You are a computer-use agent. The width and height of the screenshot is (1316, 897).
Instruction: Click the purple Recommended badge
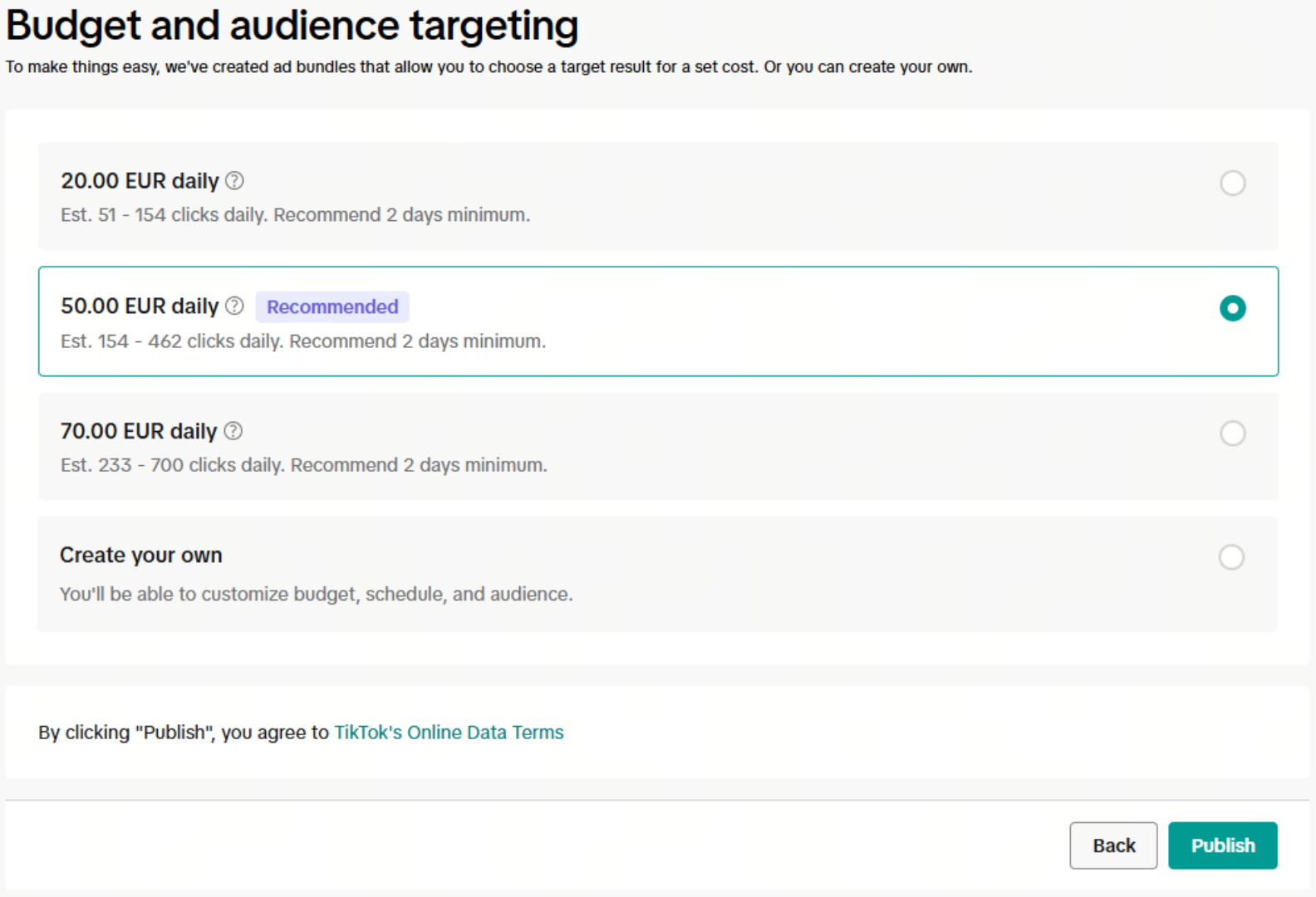click(332, 306)
